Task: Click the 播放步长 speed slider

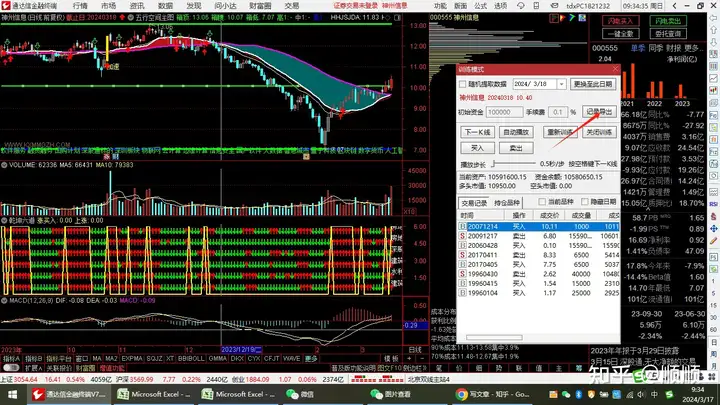Action: tap(513, 163)
